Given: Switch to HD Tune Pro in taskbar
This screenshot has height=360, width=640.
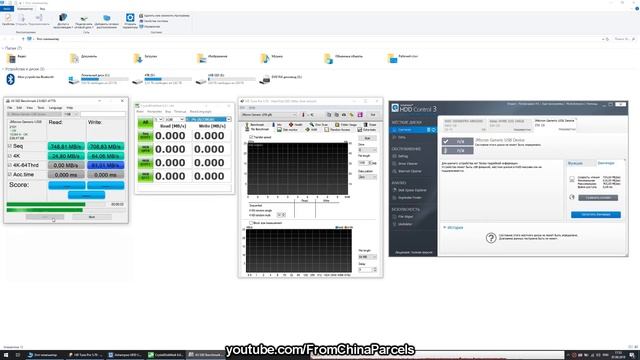Looking at the screenshot, I should (x=84, y=355).
